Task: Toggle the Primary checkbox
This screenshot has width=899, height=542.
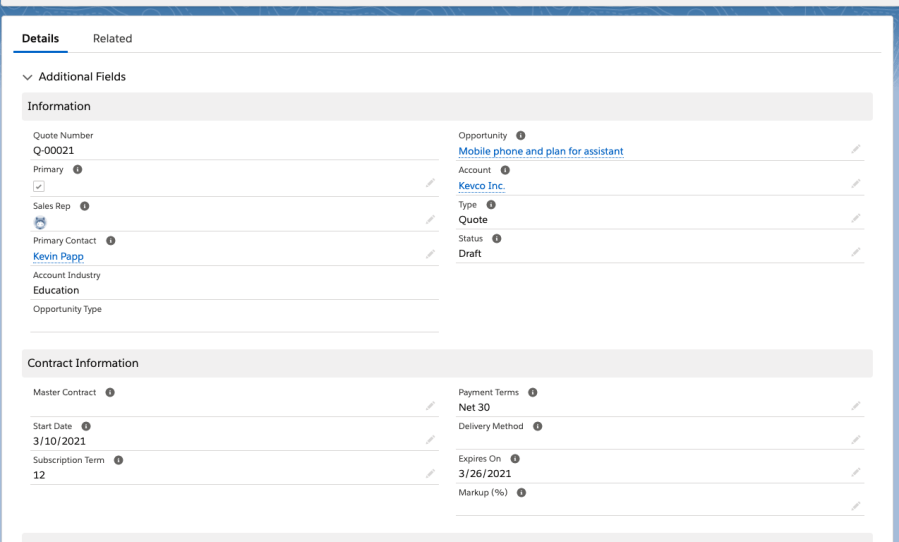Action: point(38,186)
